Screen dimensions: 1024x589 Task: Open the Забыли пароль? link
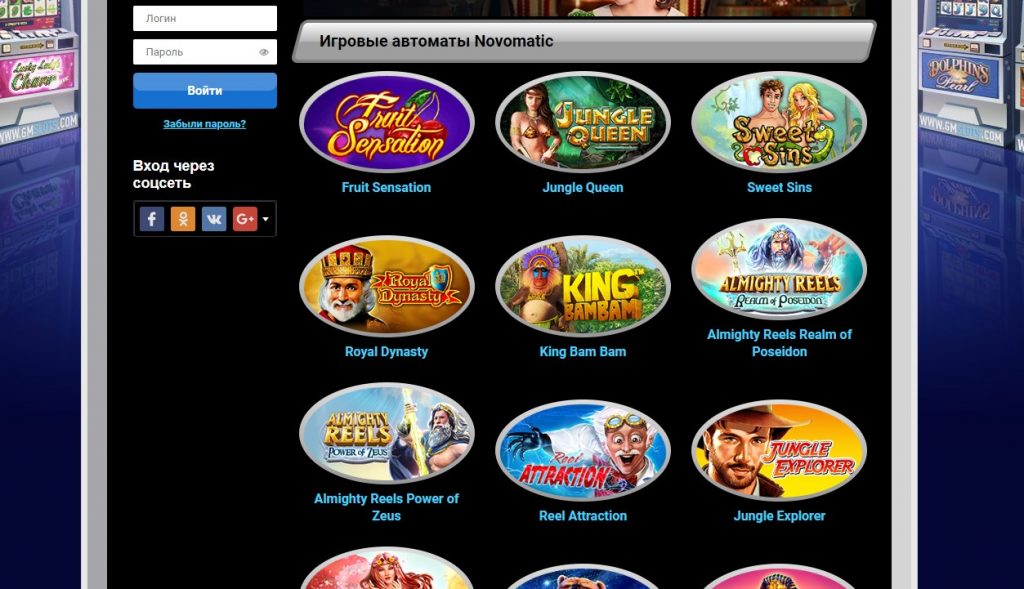tap(204, 123)
